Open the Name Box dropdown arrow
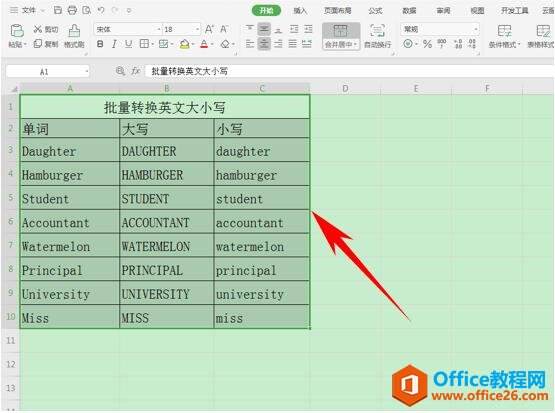This screenshot has height=413, width=555. point(87,72)
